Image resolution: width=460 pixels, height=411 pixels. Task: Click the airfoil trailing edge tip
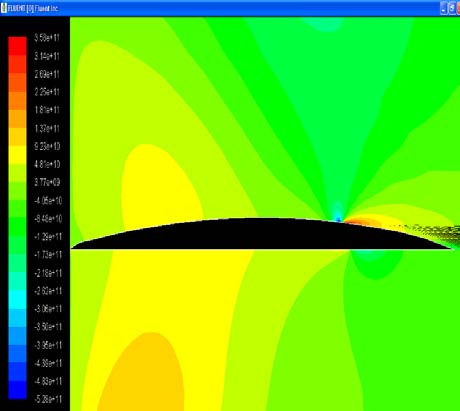(x=452, y=248)
